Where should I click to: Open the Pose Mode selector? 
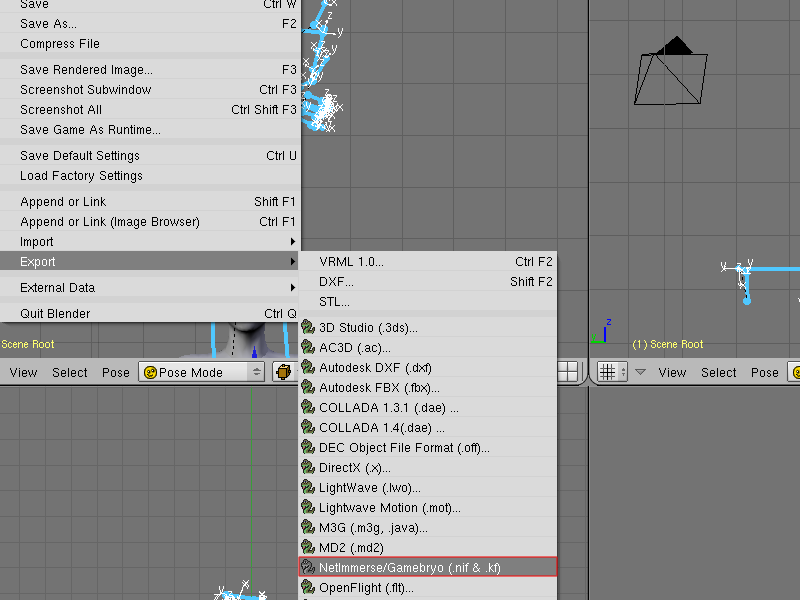tap(202, 372)
